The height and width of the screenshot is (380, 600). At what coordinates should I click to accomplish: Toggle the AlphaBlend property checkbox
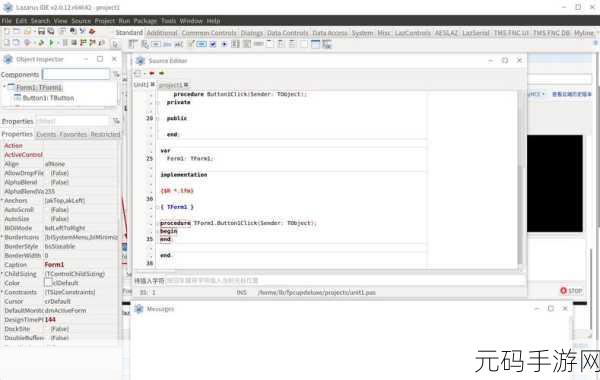[x=47, y=182]
